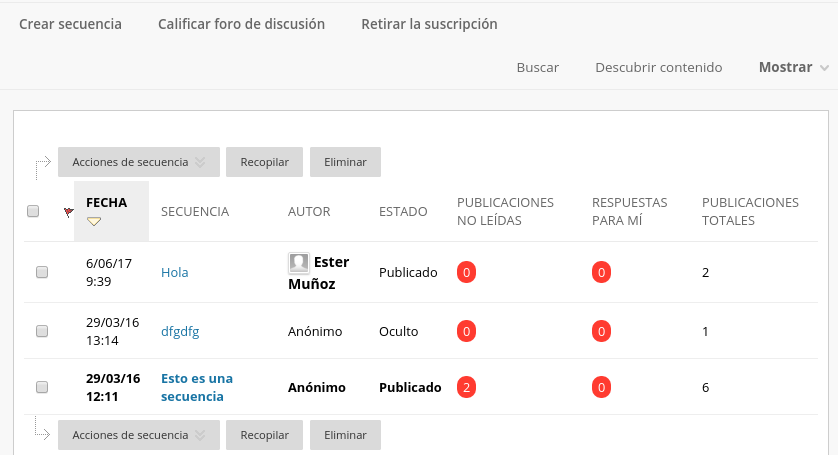Click the unread posts badge in Hola row
The image size is (838, 455).
(x=465, y=272)
